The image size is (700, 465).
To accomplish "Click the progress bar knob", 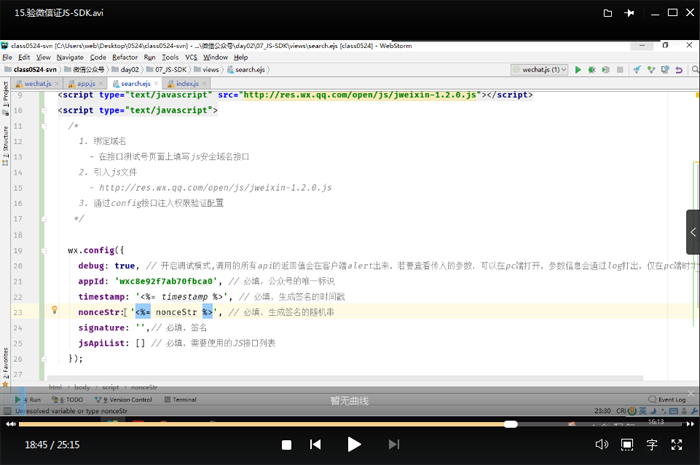I will tap(511, 424).
